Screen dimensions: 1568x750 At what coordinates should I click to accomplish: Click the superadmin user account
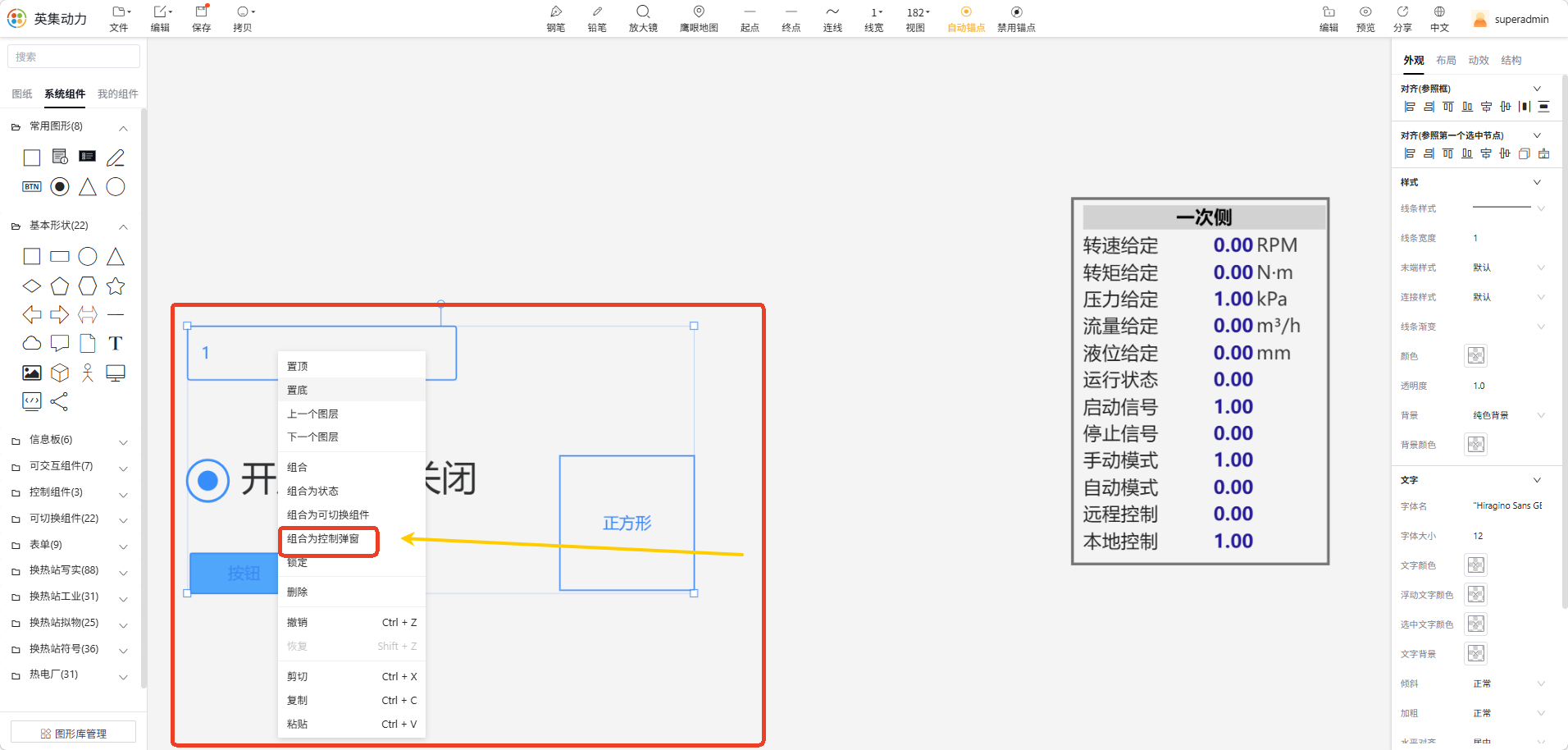click(x=1511, y=19)
